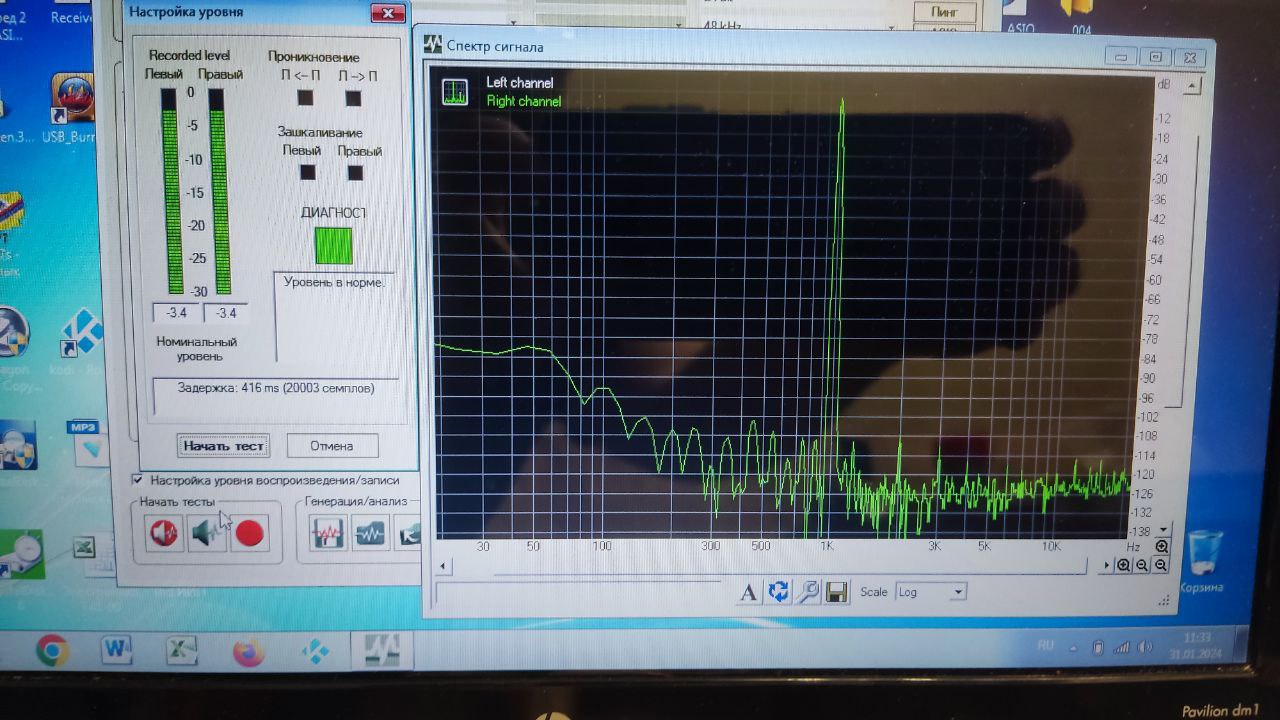
Task: Launch Firefox from taskbar
Action: [x=248, y=652]
